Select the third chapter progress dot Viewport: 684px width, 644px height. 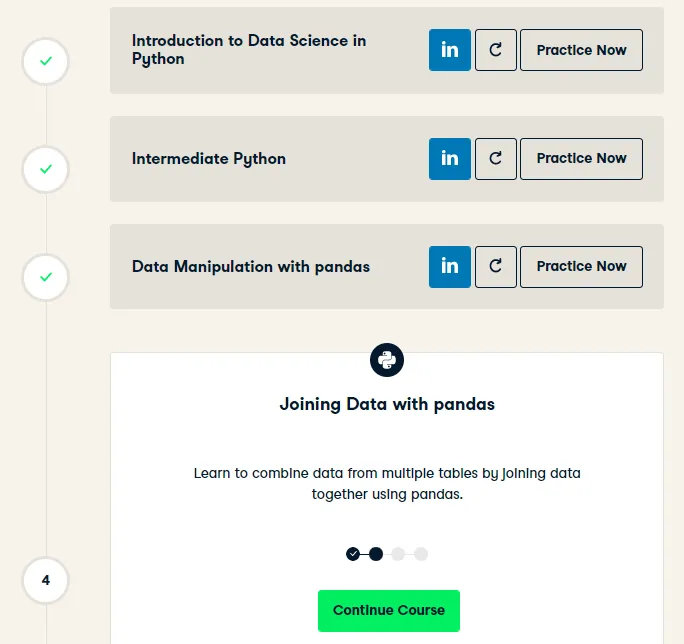click(398, 554)
